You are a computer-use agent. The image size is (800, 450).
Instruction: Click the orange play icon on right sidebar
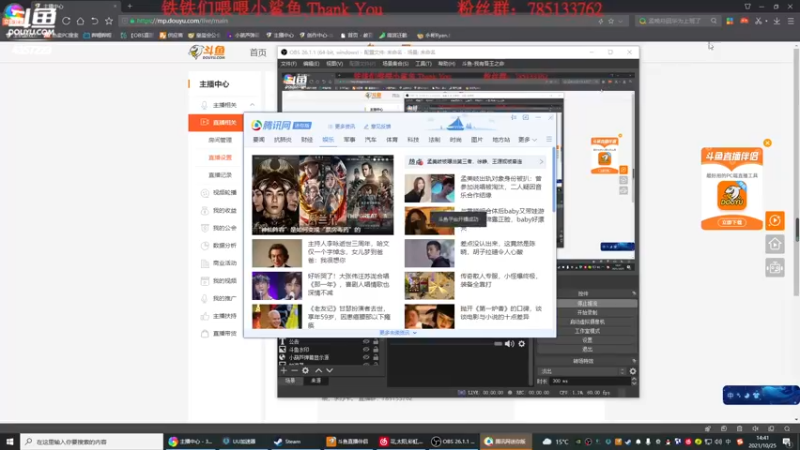point(774,220)
